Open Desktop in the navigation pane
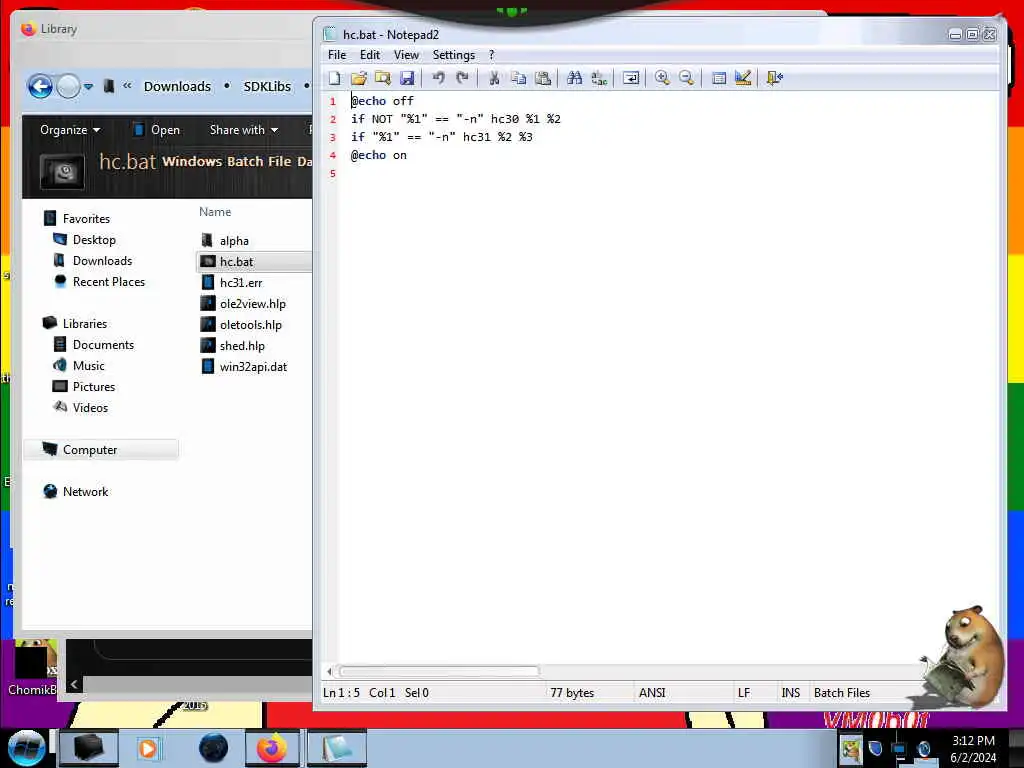 (x=94, y=240)
